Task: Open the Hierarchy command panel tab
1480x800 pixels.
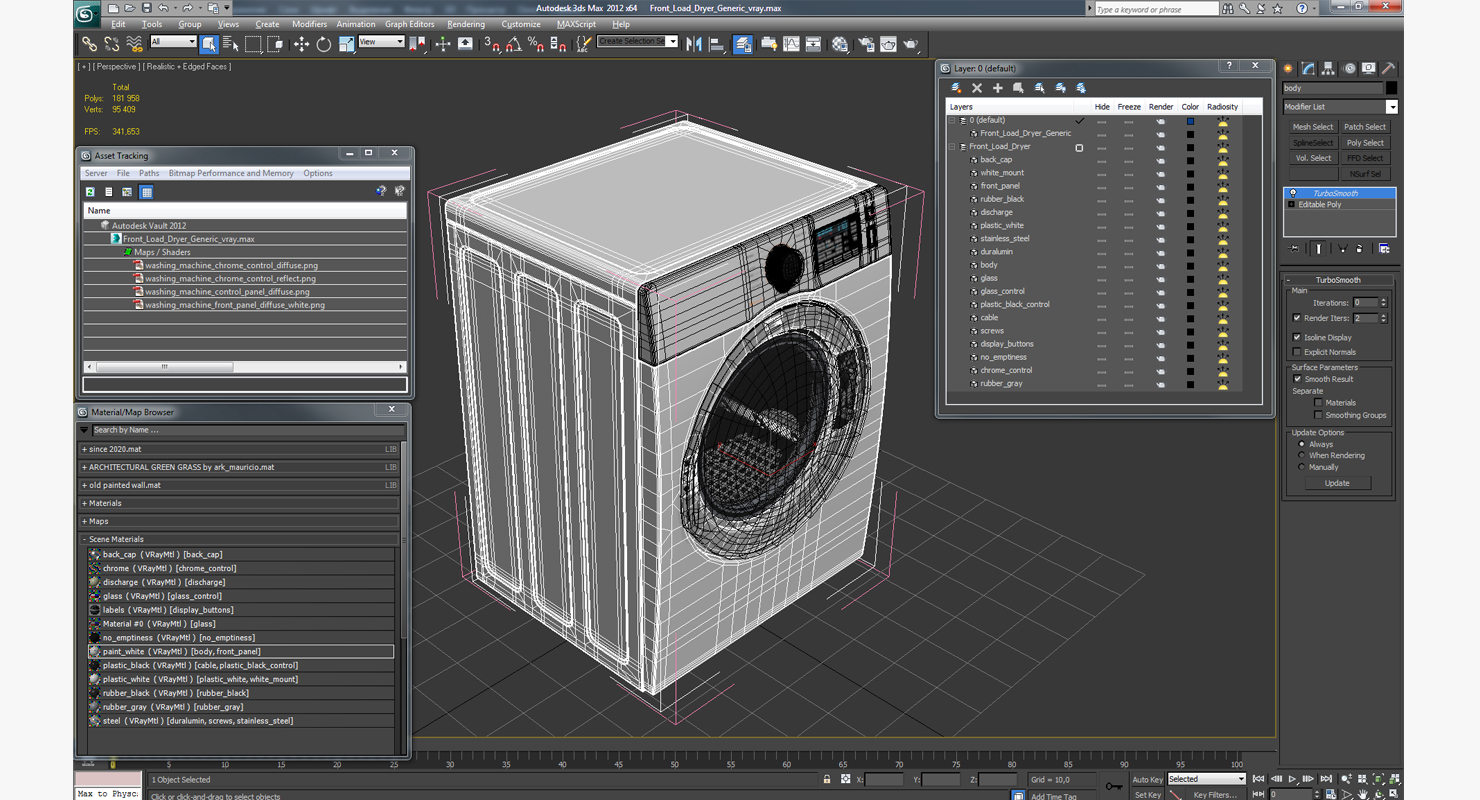Action: click(1328, 69)
